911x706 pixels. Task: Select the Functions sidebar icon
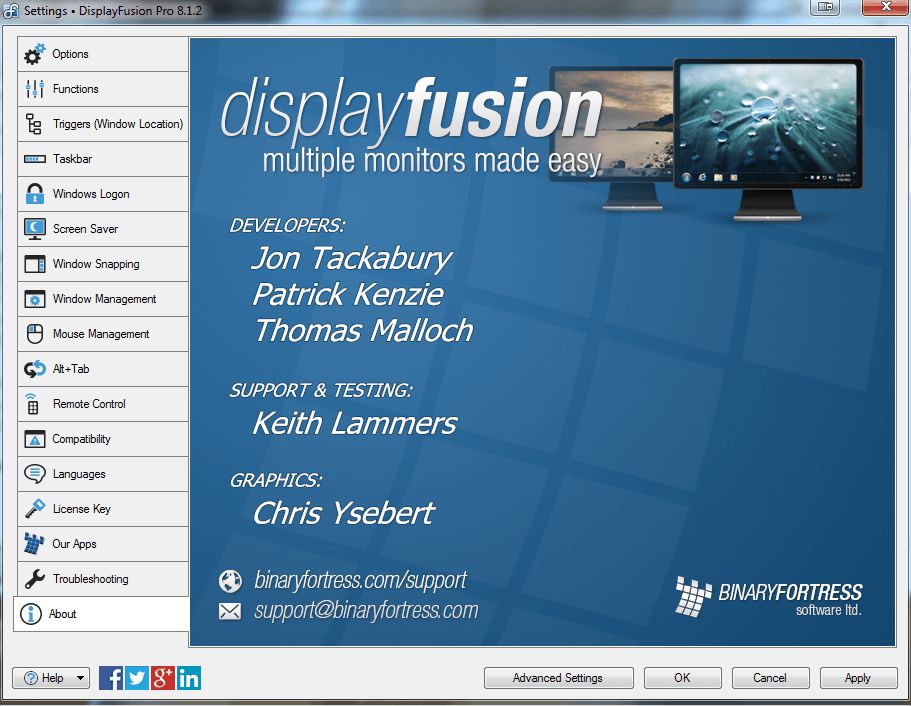(x=33, y=89)
